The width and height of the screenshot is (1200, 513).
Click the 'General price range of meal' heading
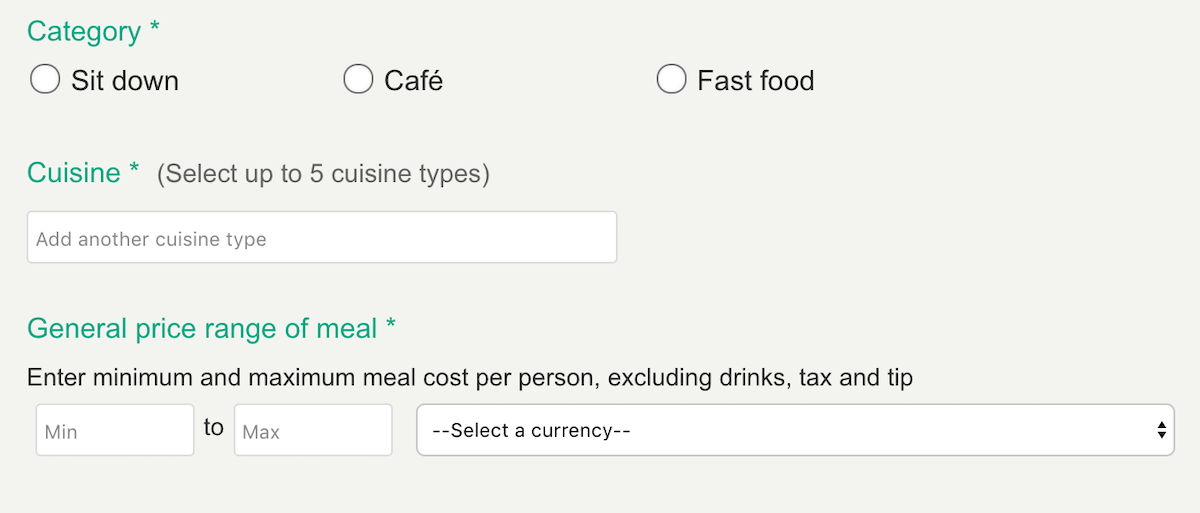[x=202, y=328]
